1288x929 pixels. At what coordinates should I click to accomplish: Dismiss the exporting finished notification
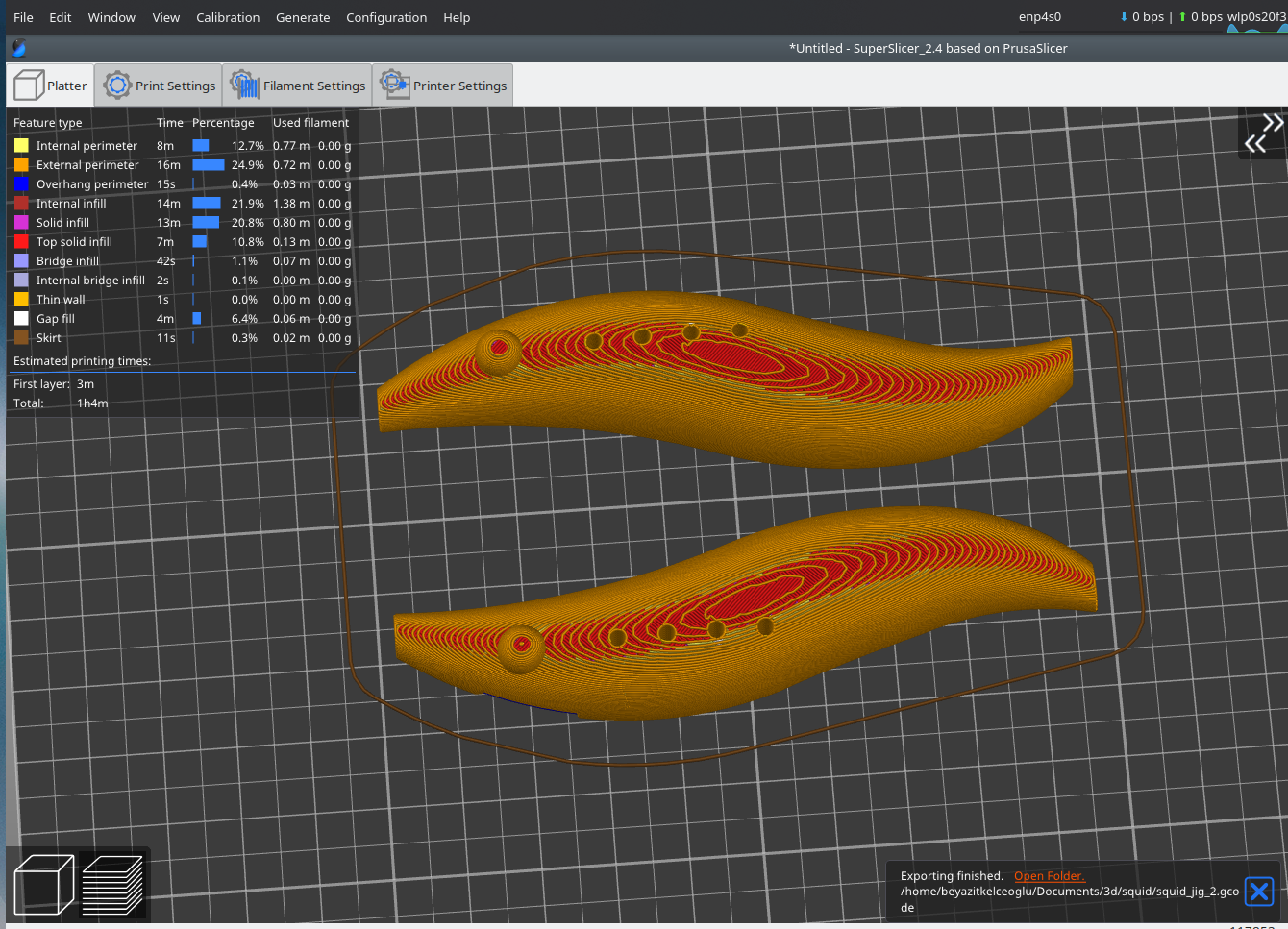coord(1259,892)
